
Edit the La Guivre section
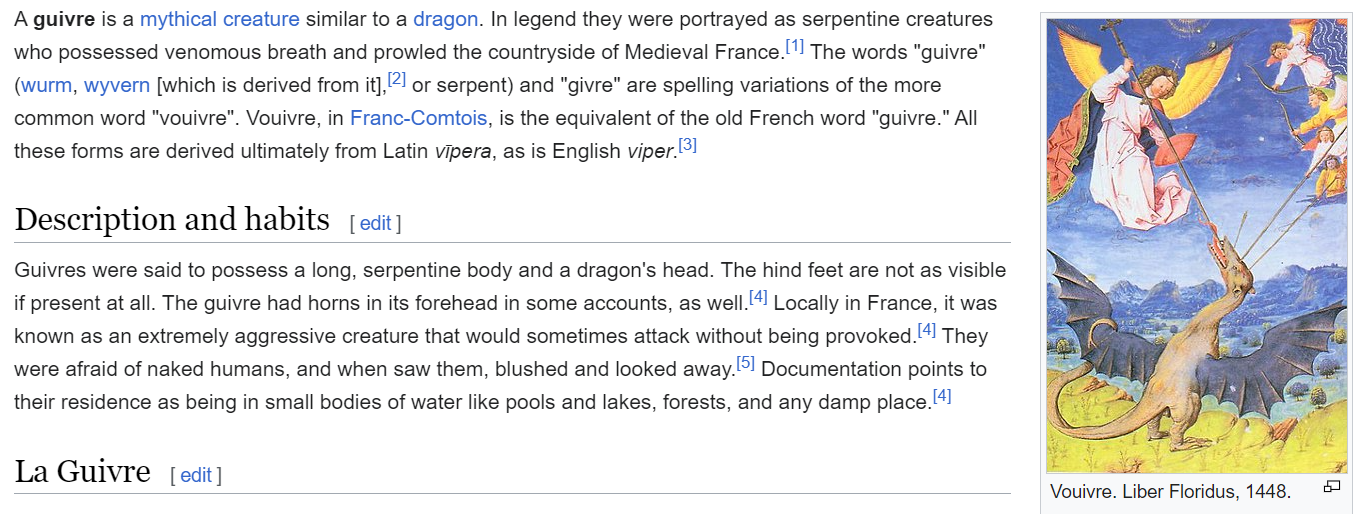click(196, 475)
